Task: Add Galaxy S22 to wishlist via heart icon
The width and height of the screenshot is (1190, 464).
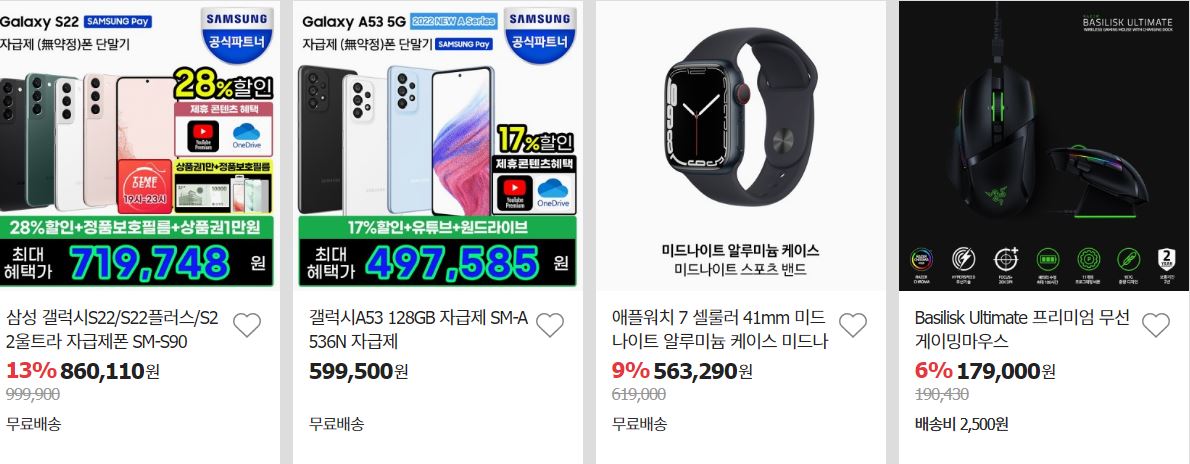Action: coord(247,325)
